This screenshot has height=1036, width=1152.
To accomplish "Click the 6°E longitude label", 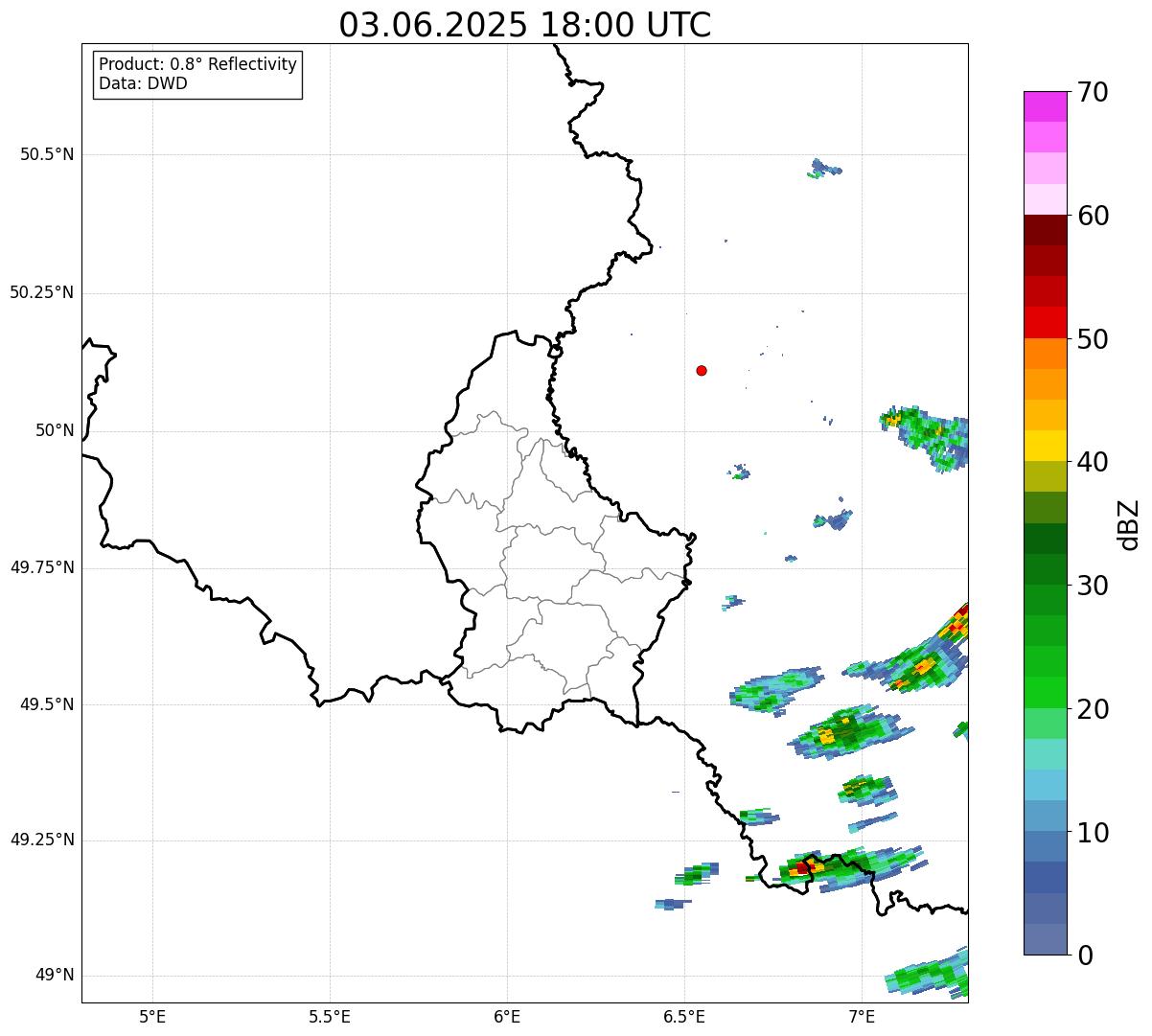I will pyautogui.click(x=507, y=1016).
